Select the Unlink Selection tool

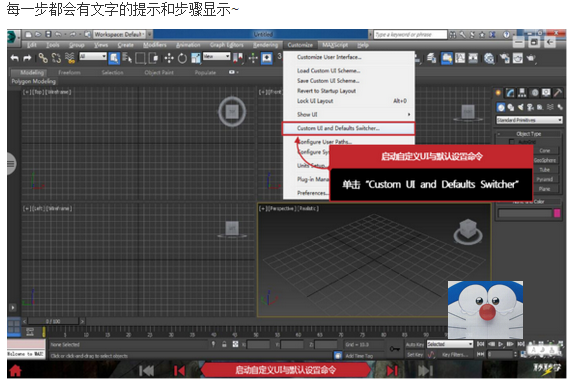(x=56, y=58)
